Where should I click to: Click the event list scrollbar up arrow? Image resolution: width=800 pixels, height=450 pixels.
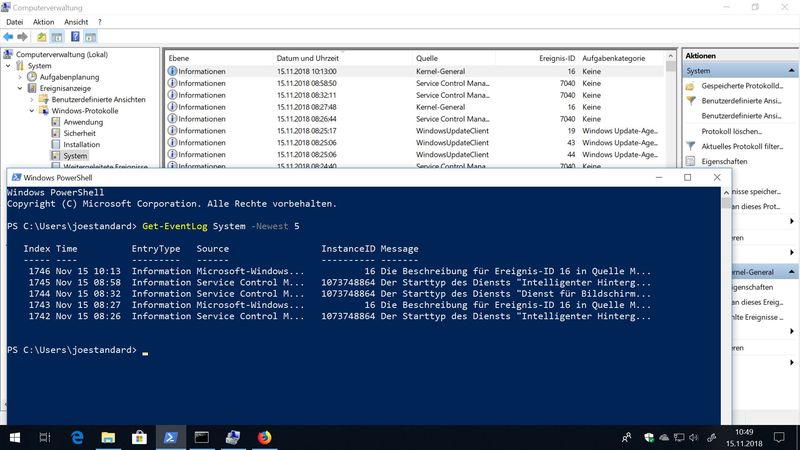tap(670, 56)
